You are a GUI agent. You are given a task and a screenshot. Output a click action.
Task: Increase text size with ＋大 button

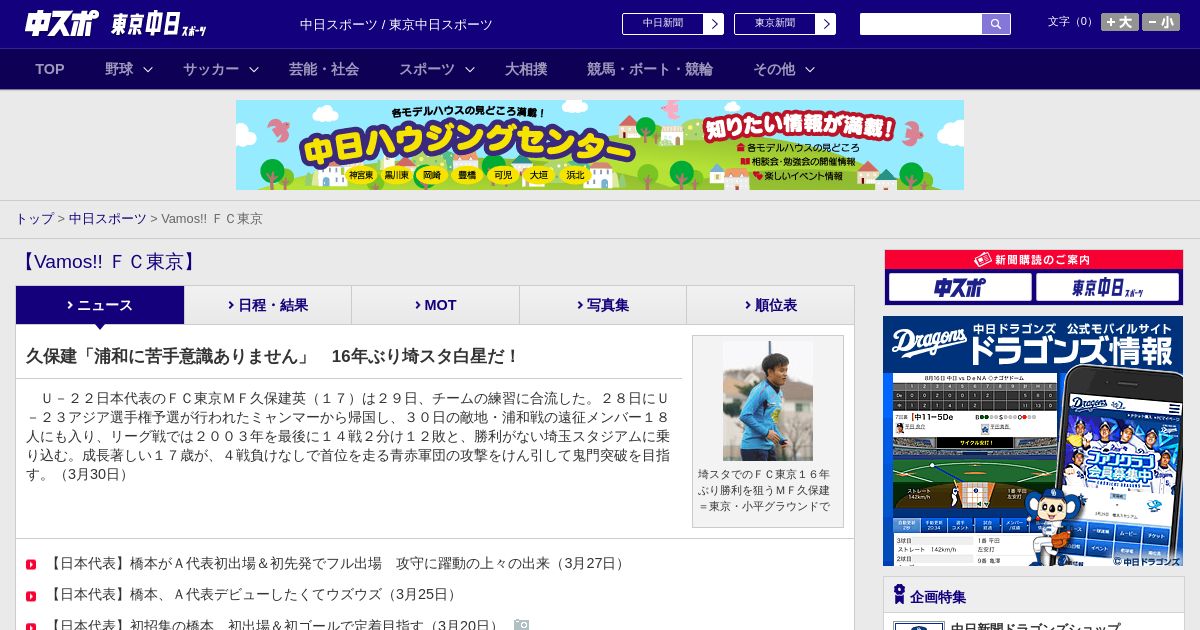1119,22
